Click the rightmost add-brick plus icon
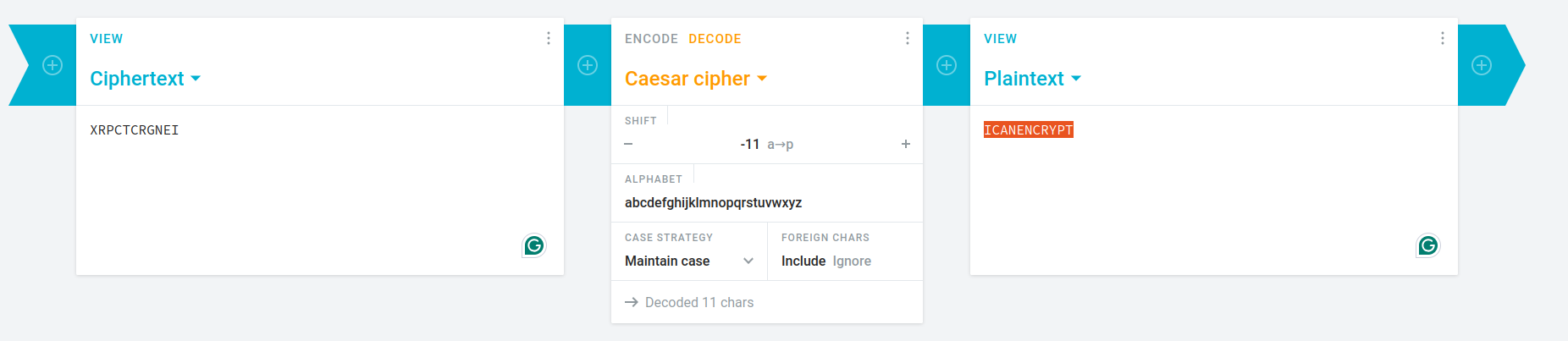 pyautogui.click(x=1482, y=65)
